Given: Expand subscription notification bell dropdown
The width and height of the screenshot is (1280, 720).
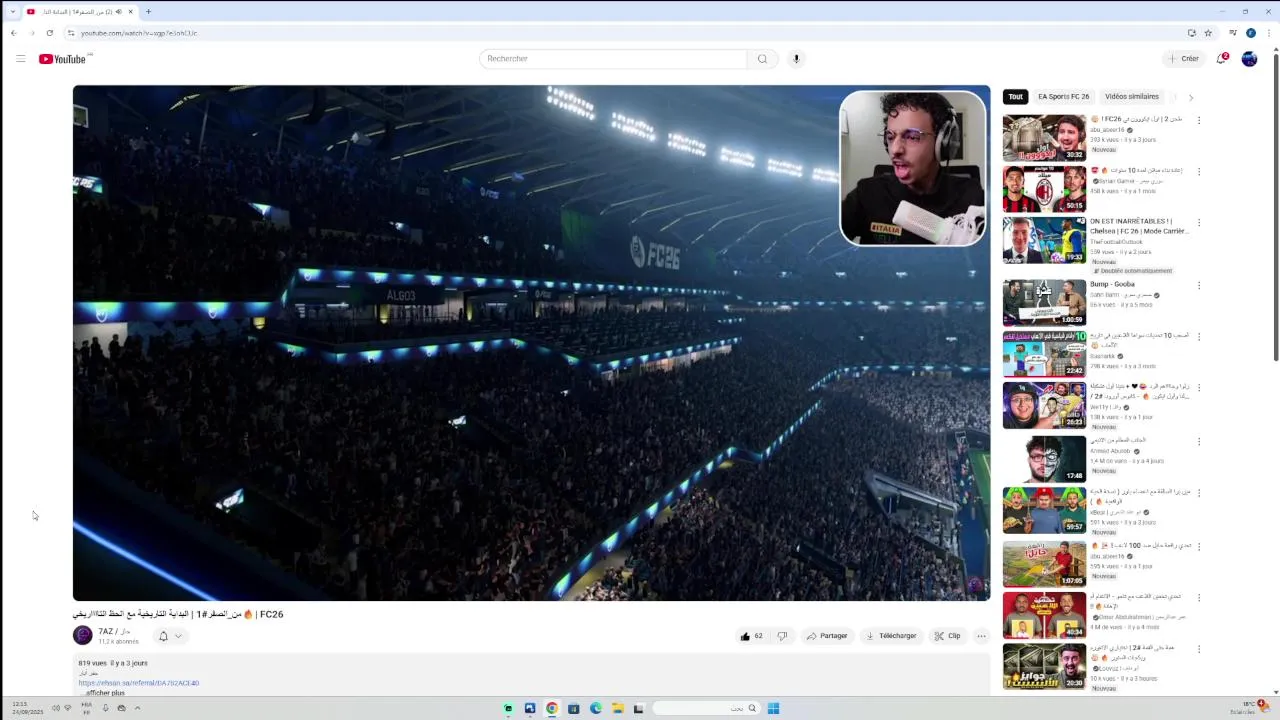Looking at the screenshot, I should pyautogui.click(x=170, y=636).
